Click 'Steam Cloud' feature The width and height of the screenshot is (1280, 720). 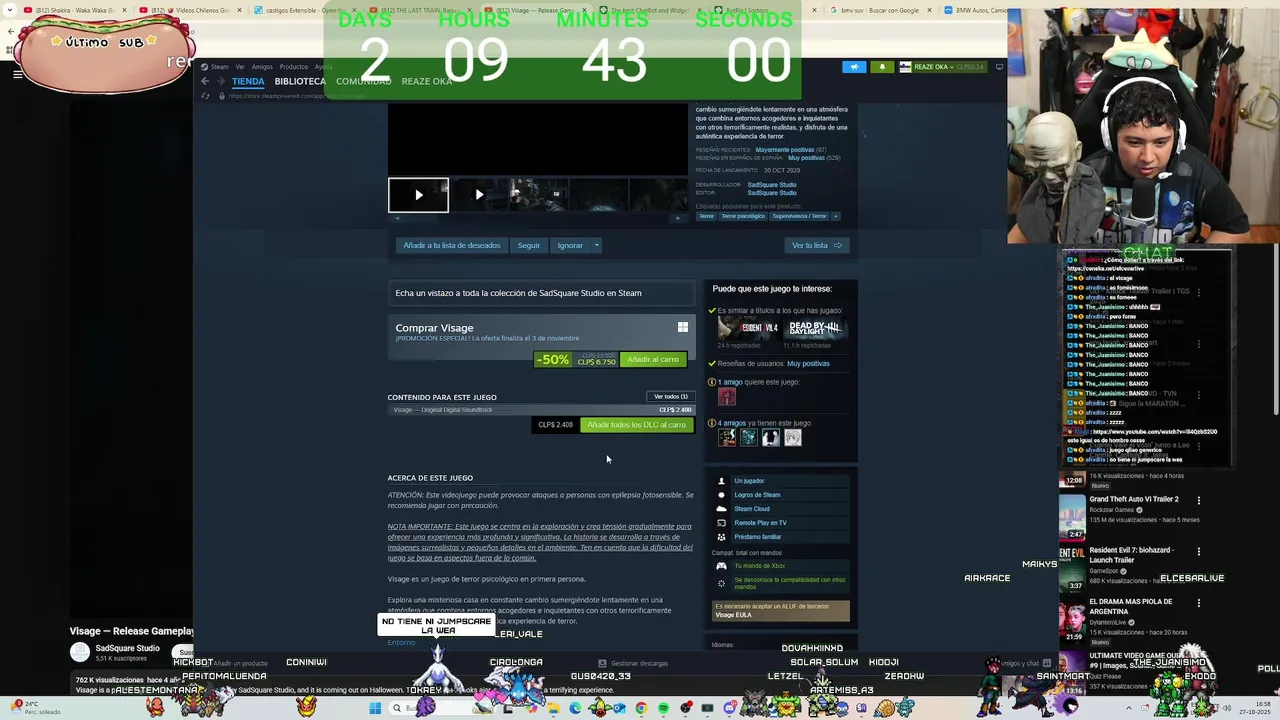coord(780,509)
